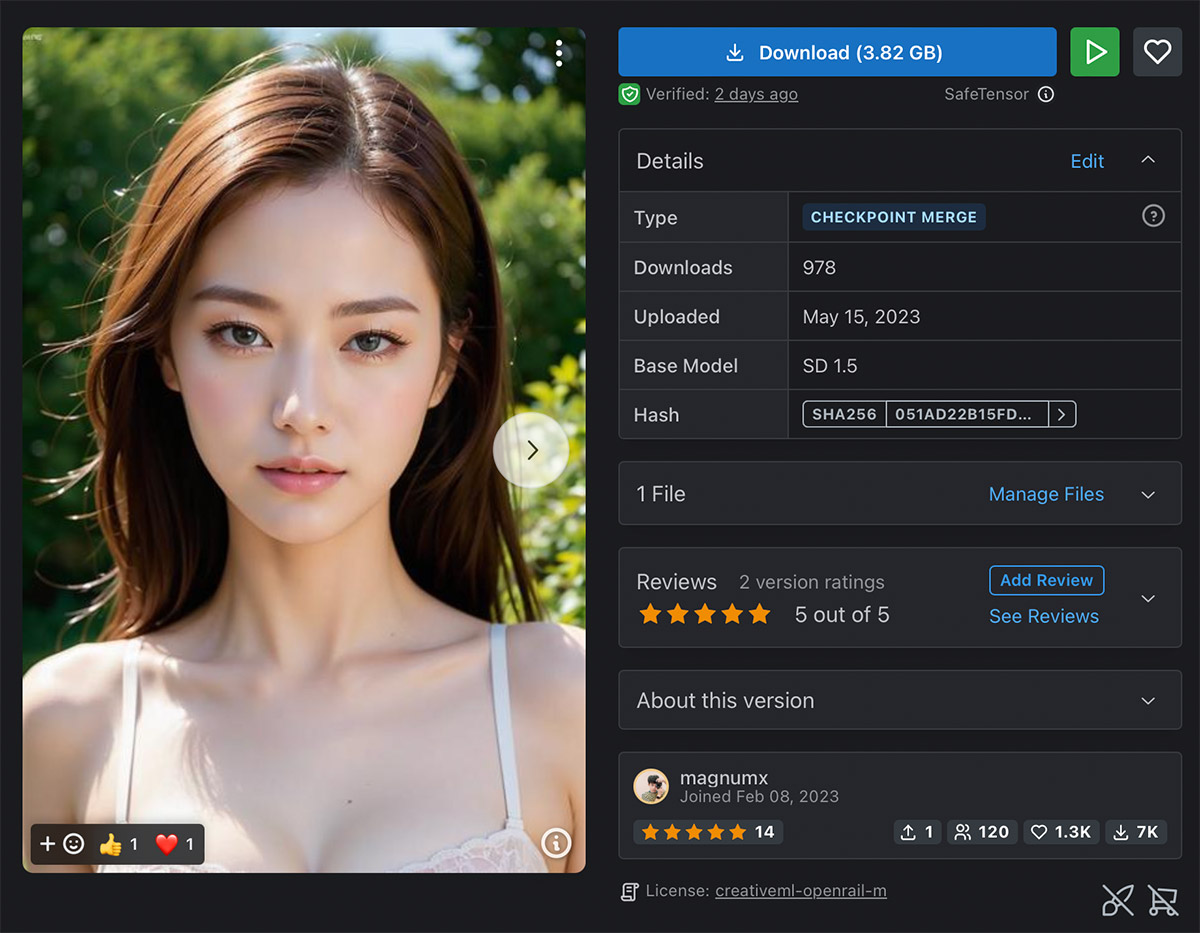Like the model with the heart button
This screenshot has width=1200, height=933.
[x=1157, y=52]
